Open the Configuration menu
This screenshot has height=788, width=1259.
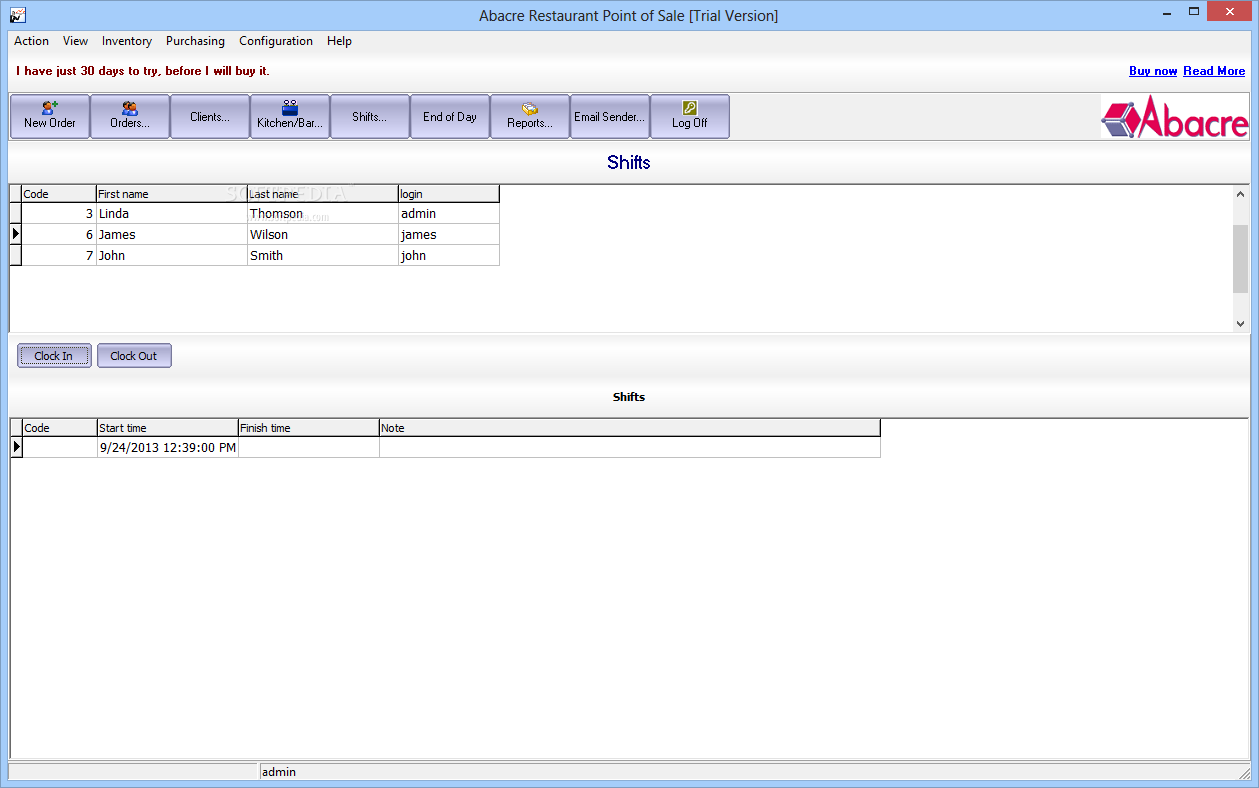tap(276, 41)
